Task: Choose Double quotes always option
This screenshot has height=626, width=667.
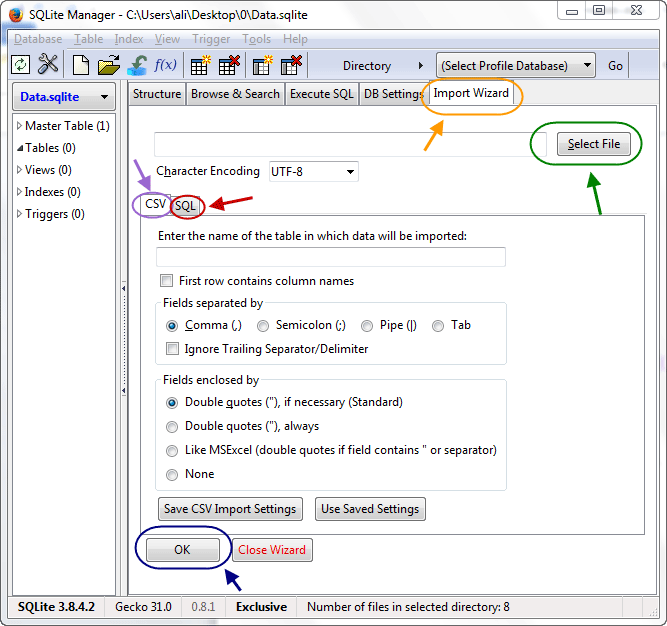Action: pyautogui.click(x=172, y=427)
